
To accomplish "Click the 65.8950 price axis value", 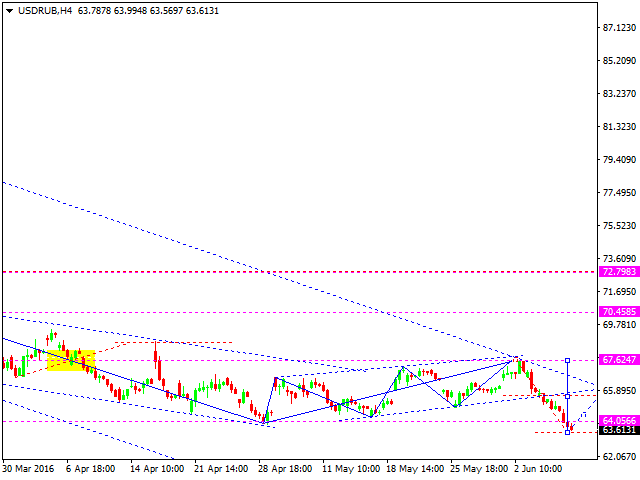I will pyautogui.click(x=619, y=391).
